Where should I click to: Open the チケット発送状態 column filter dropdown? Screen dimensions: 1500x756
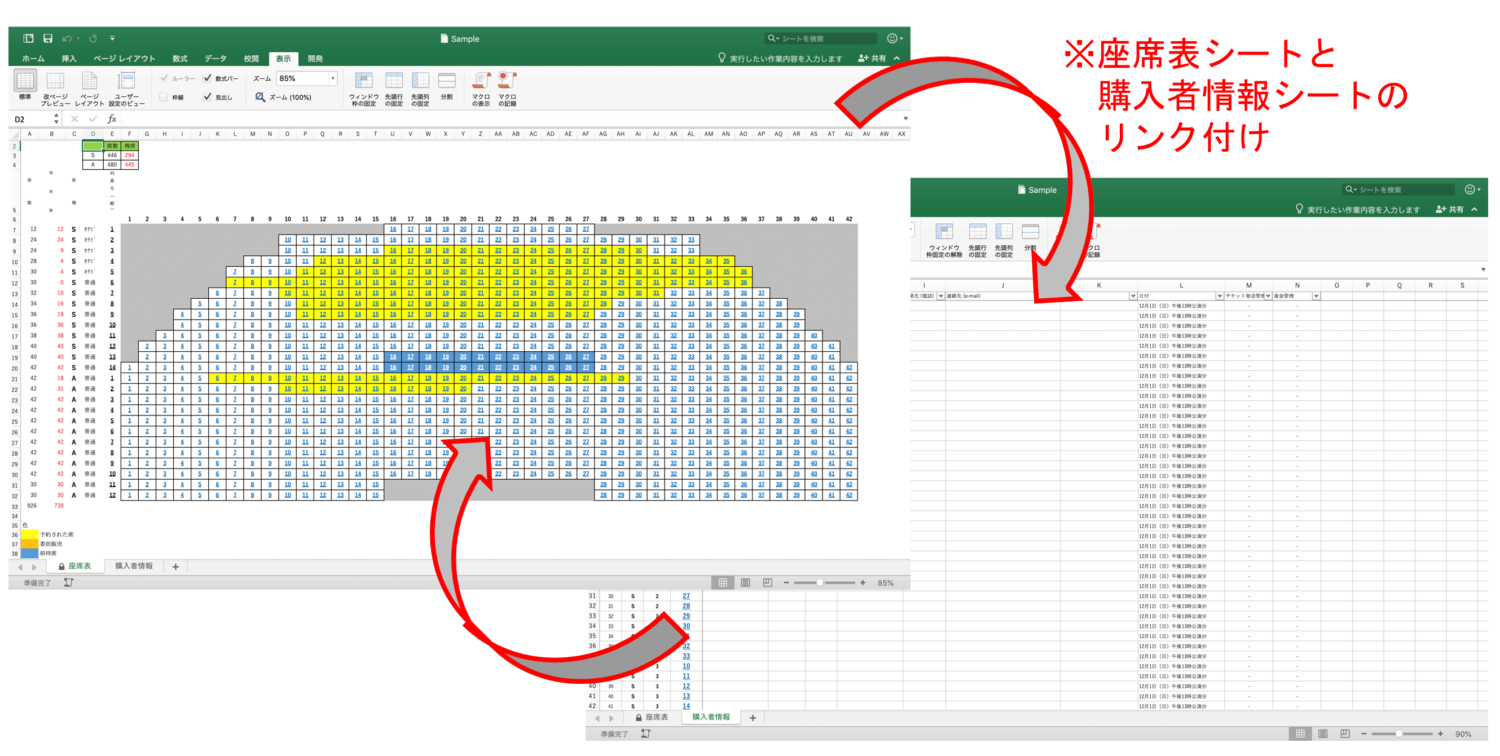[x=1268, y=296]
